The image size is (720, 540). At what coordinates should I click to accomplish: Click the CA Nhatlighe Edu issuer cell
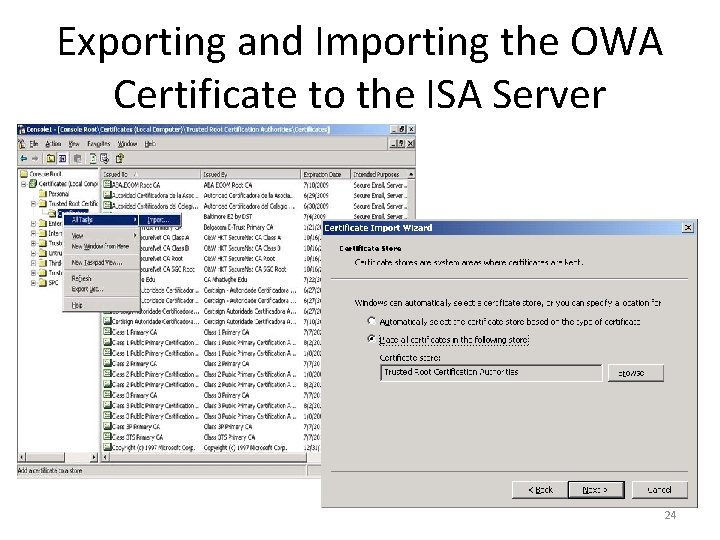point(225,279)
